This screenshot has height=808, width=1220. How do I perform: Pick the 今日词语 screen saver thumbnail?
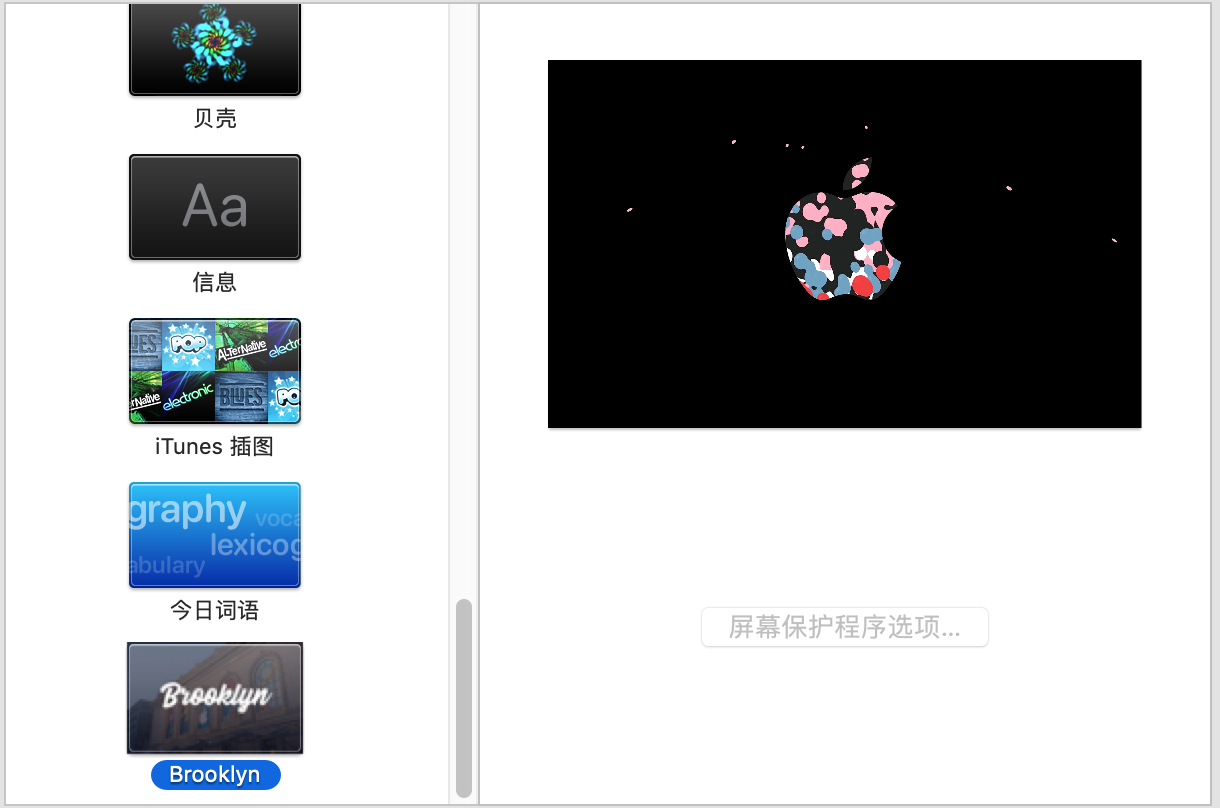tap(215, 535)
